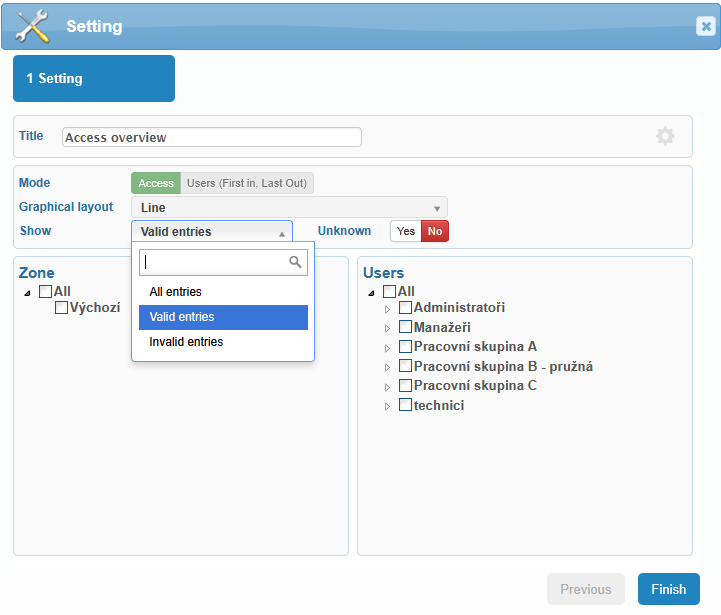Expand the technici group arrow

[x=388, y=406]
